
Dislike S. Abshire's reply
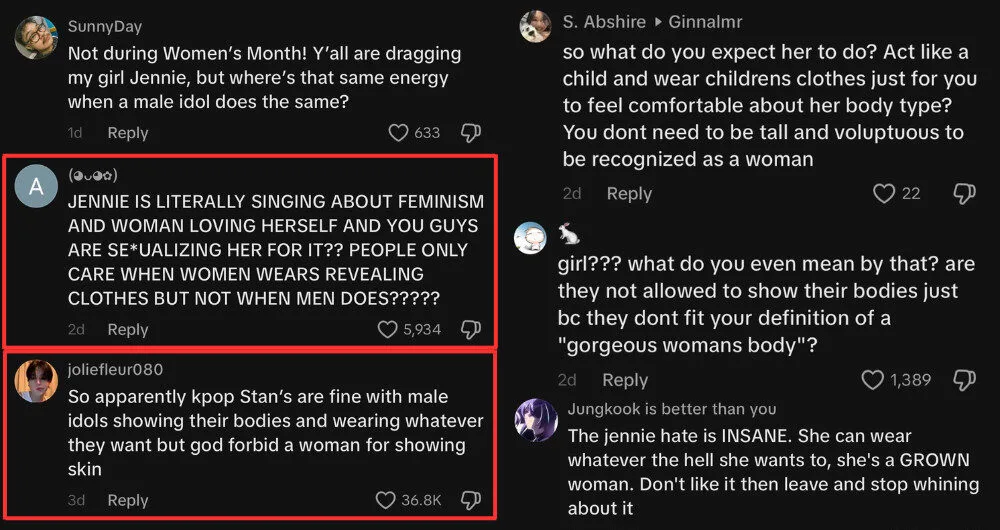(965, 194)
